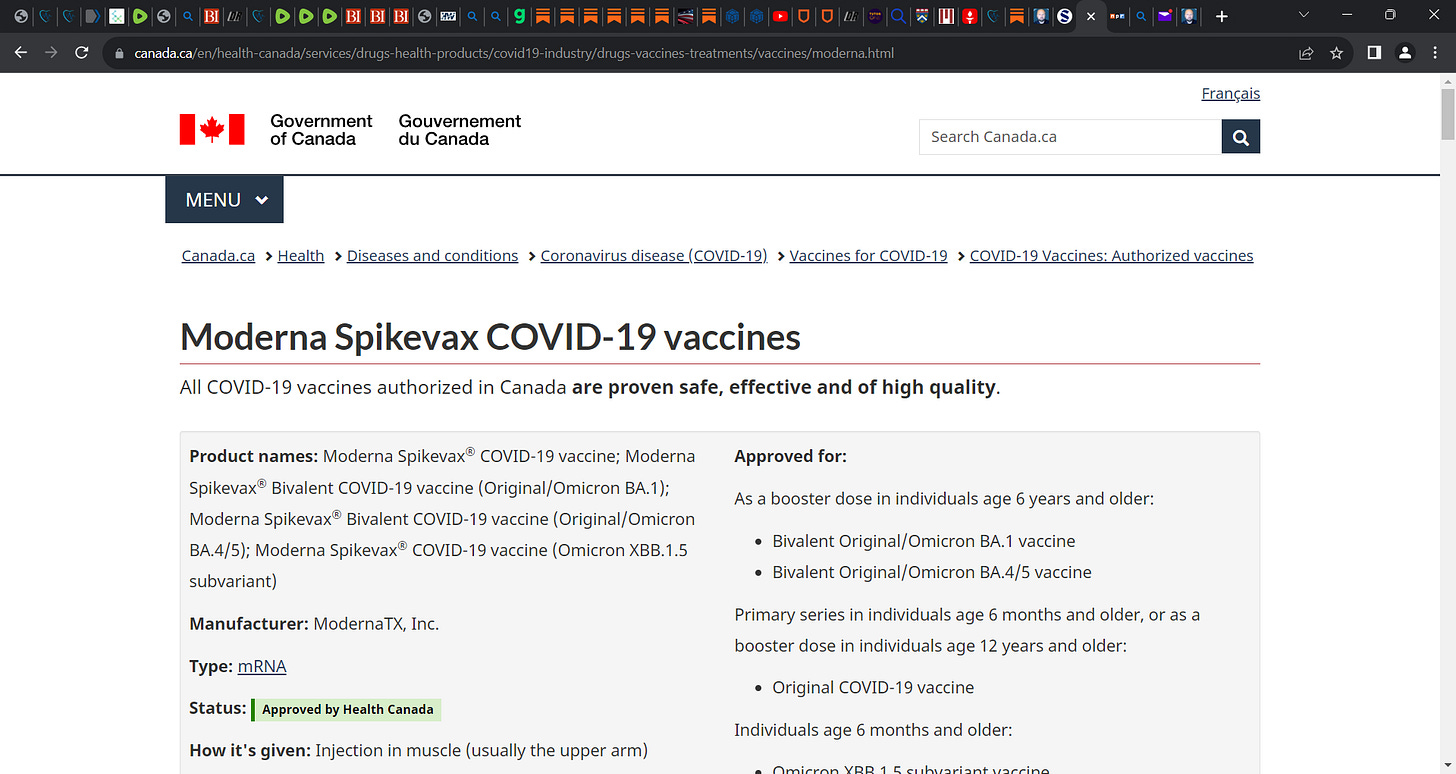The height and width of the screenshot is (774, 1456).
Task: Open Coronavirus disease (COVID-19) breadcrumb
Action: (654, 256)
